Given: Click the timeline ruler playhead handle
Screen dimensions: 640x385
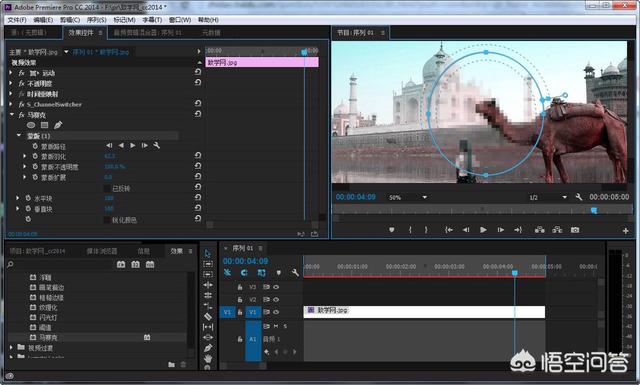Looking at the screenshot, I should pyautogui.click(x=515, y=273).
